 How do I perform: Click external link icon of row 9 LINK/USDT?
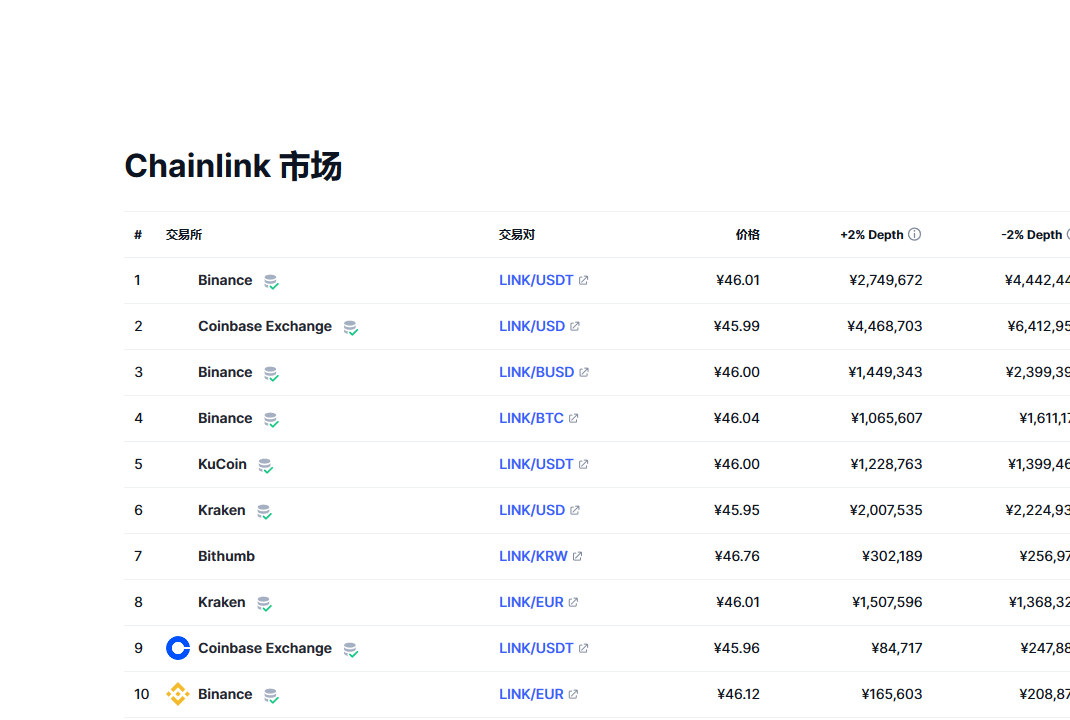[583, 648]
